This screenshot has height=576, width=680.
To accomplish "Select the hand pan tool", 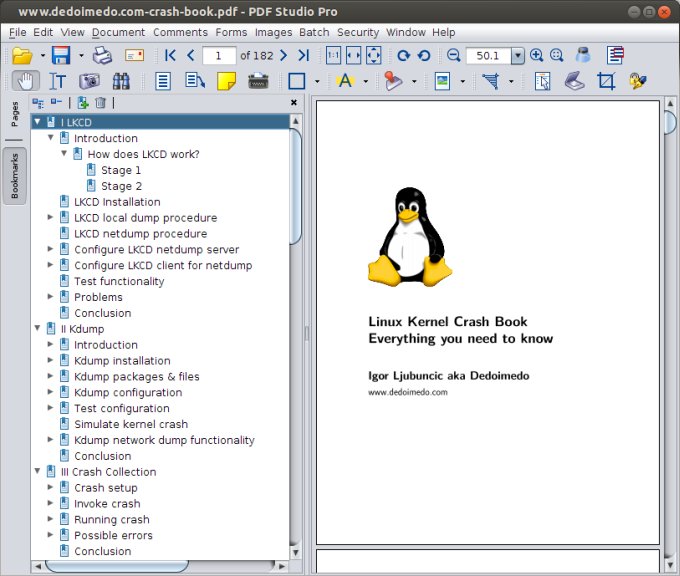I will [x=26, y=81].
